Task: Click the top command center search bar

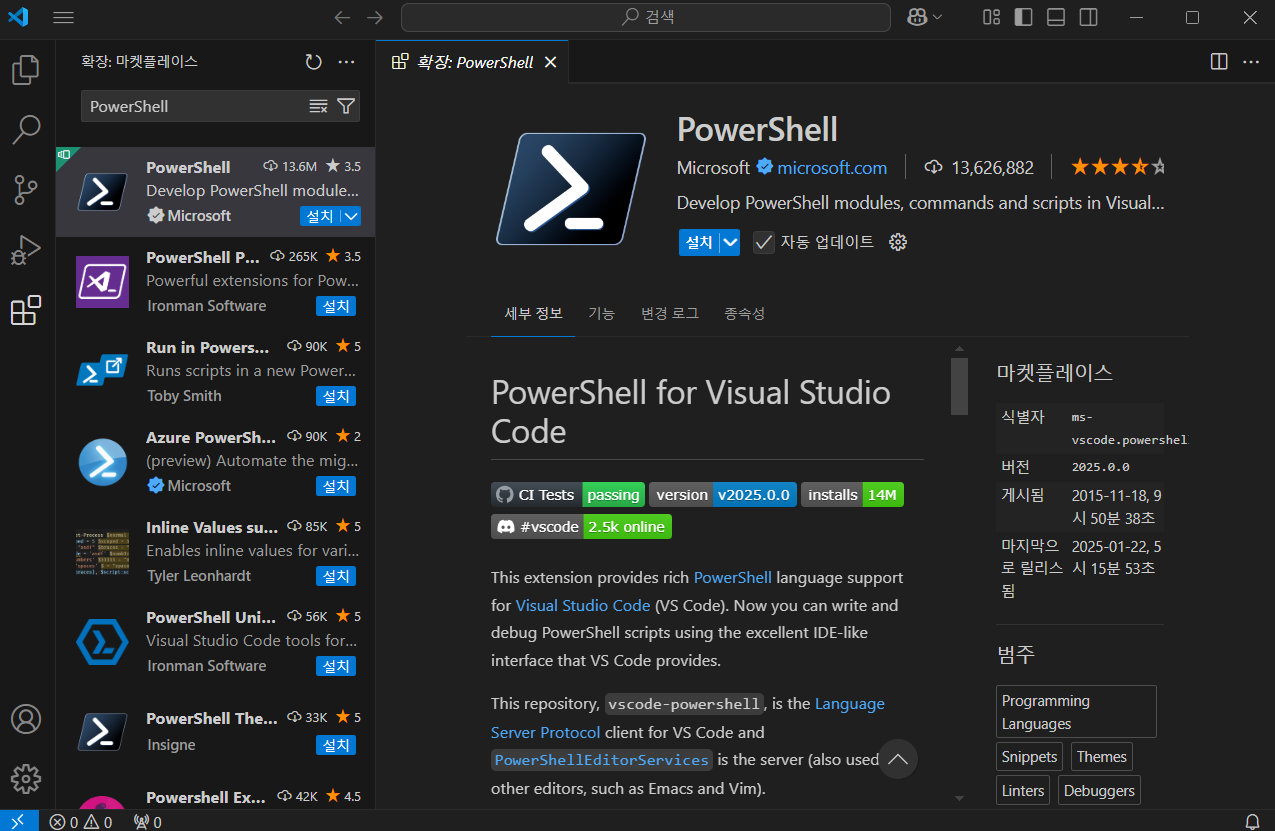Action: click(x=646, y=17)
